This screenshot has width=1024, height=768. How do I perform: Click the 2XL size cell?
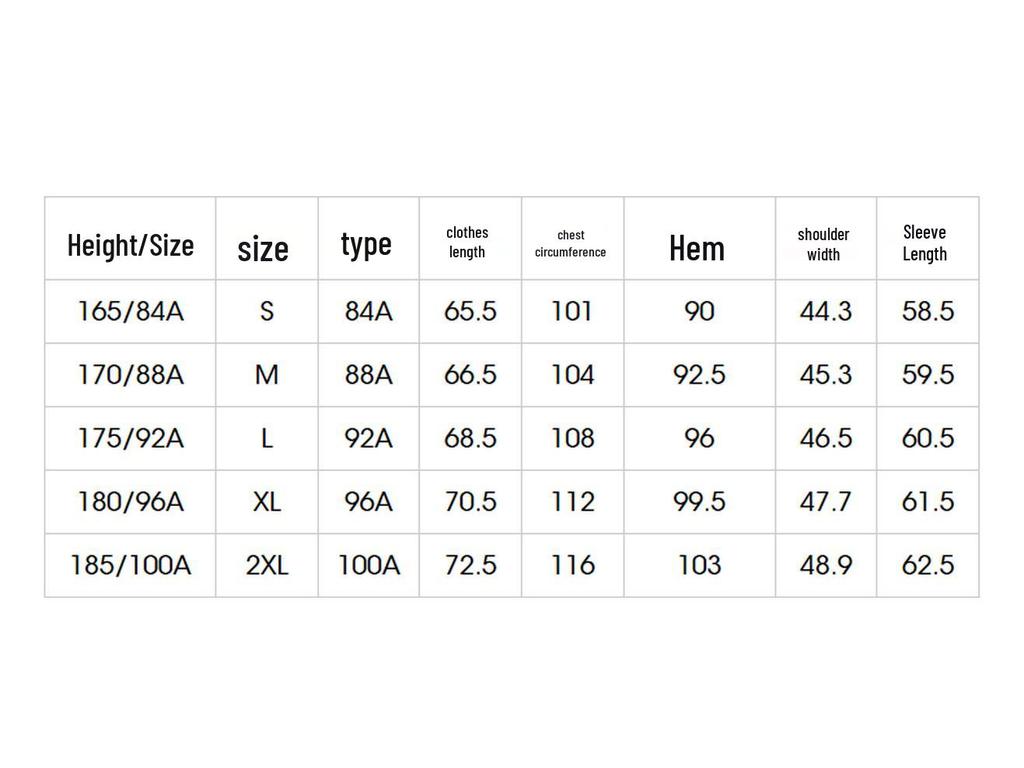[267, 565]
